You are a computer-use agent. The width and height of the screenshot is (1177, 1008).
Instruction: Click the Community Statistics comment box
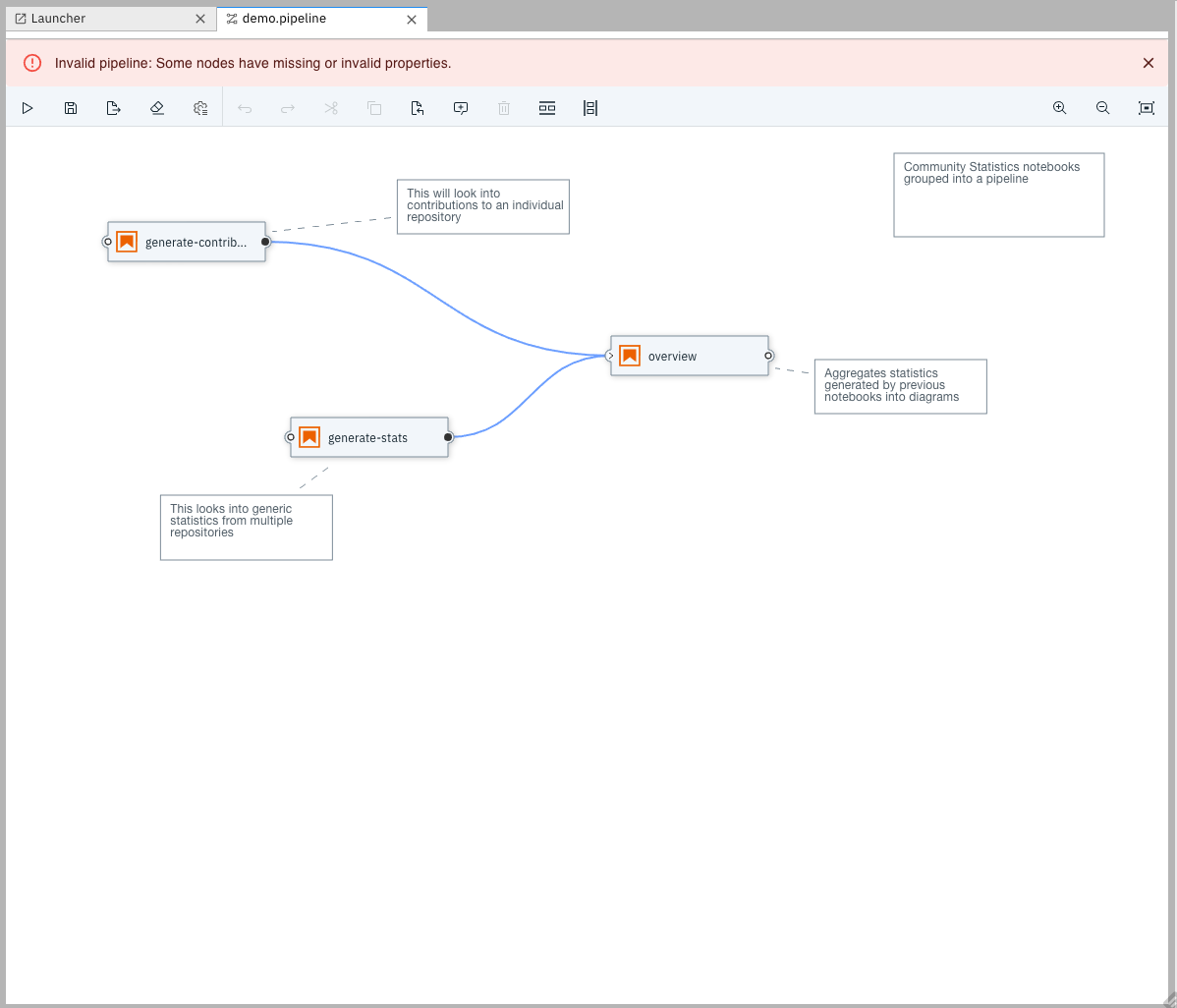click(998, 195)
